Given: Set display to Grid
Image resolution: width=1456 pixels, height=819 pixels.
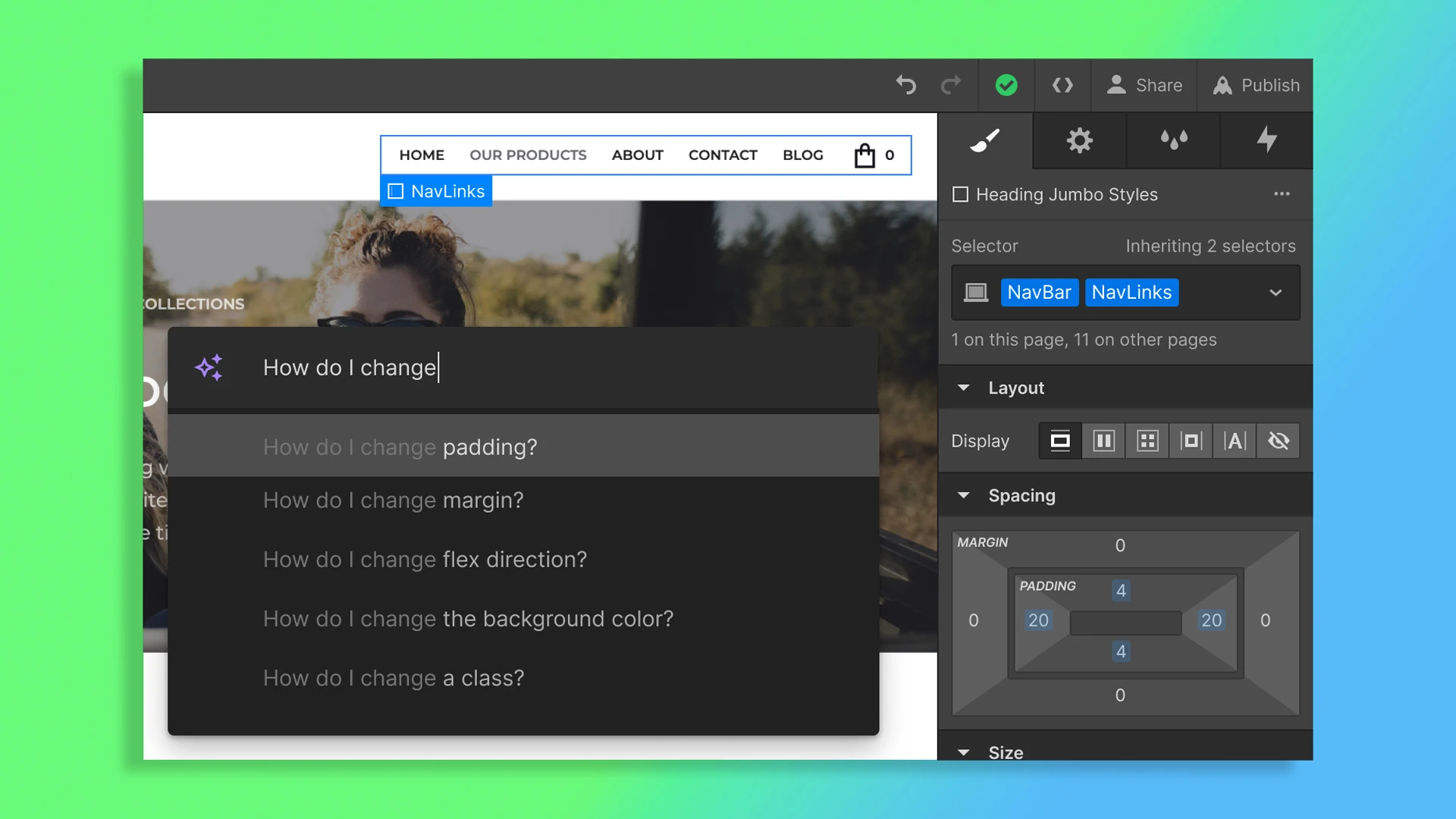Looking at the screenshot, I should (x=1147, y=441).
